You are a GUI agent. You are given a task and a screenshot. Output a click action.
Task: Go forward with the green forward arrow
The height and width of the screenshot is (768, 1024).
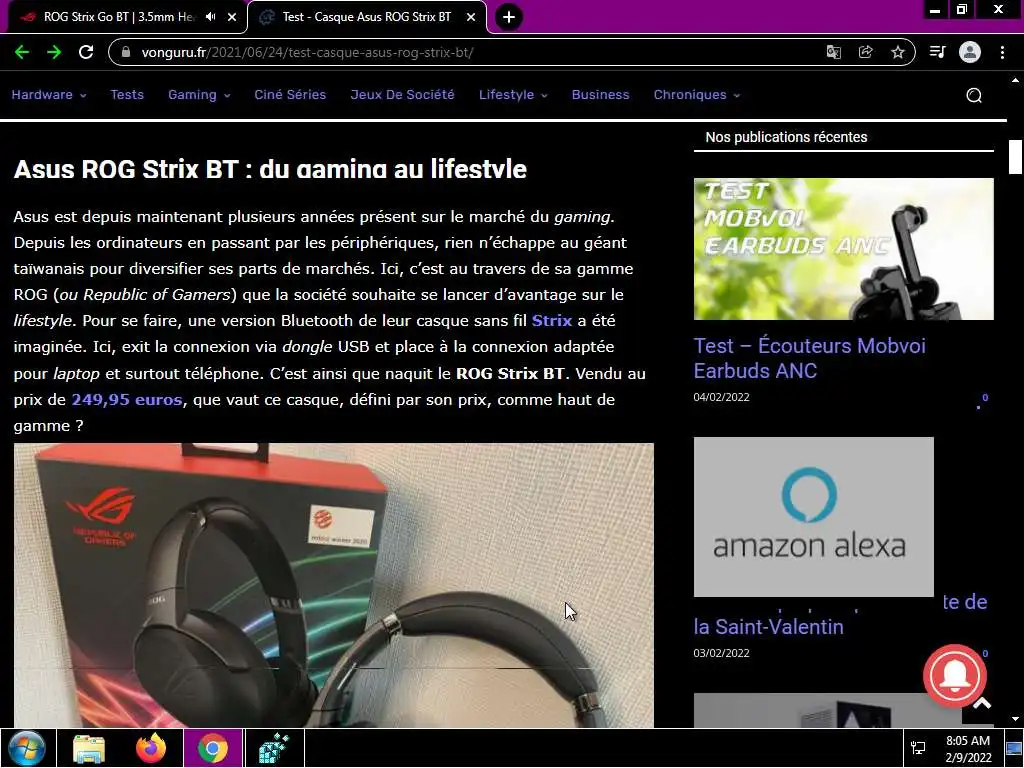click(54, 52)
